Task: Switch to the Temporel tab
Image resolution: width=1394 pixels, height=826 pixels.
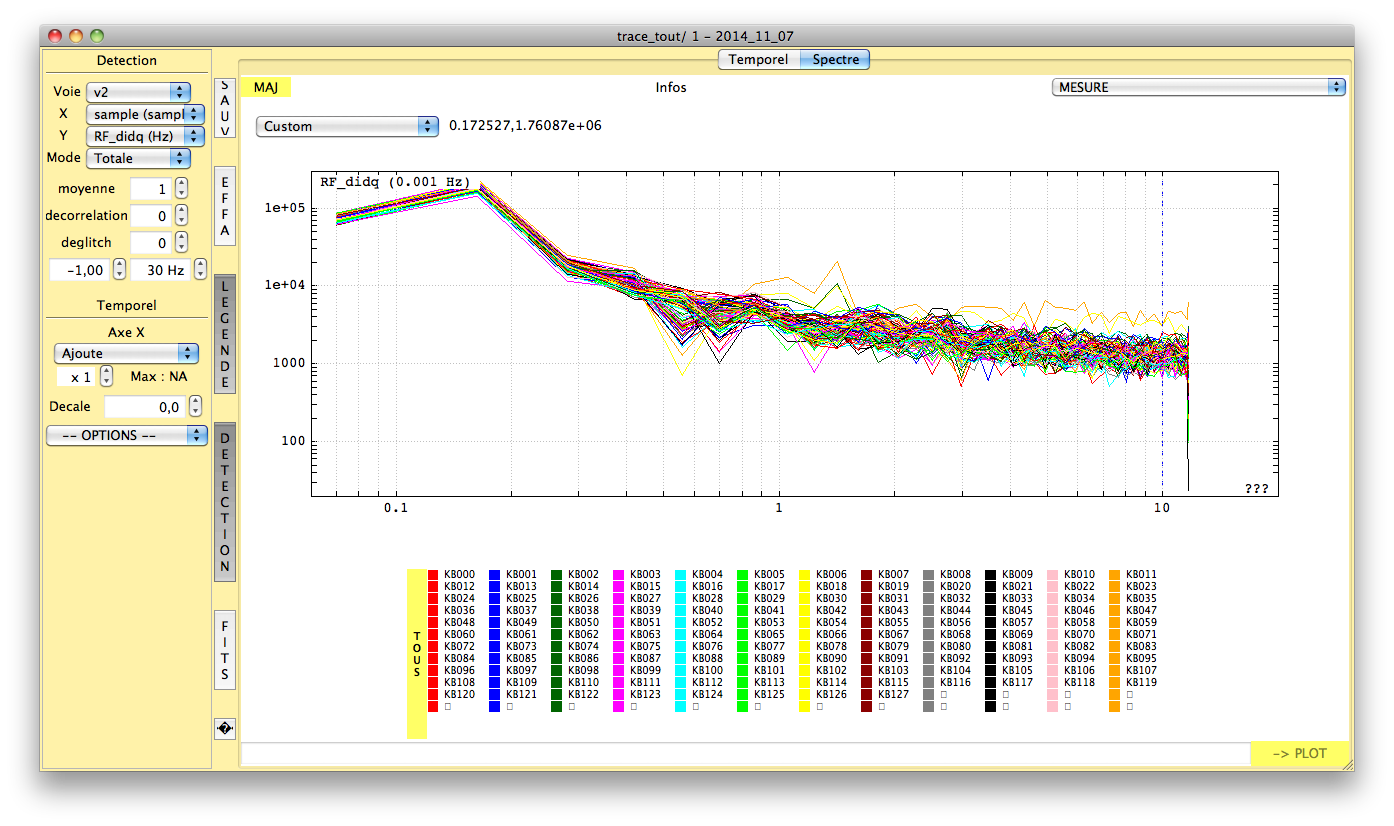Action: tap(758, 60)
